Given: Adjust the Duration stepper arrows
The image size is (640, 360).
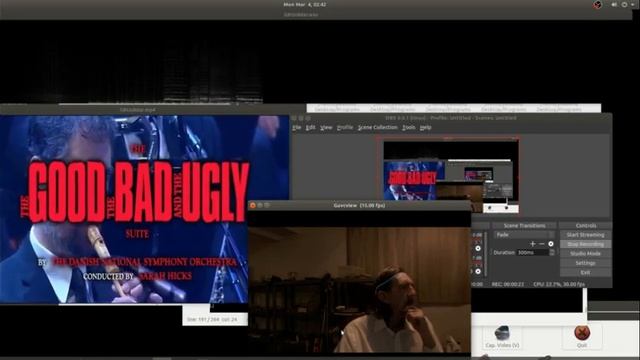Looking at the screenshot, I should [552, 253].
